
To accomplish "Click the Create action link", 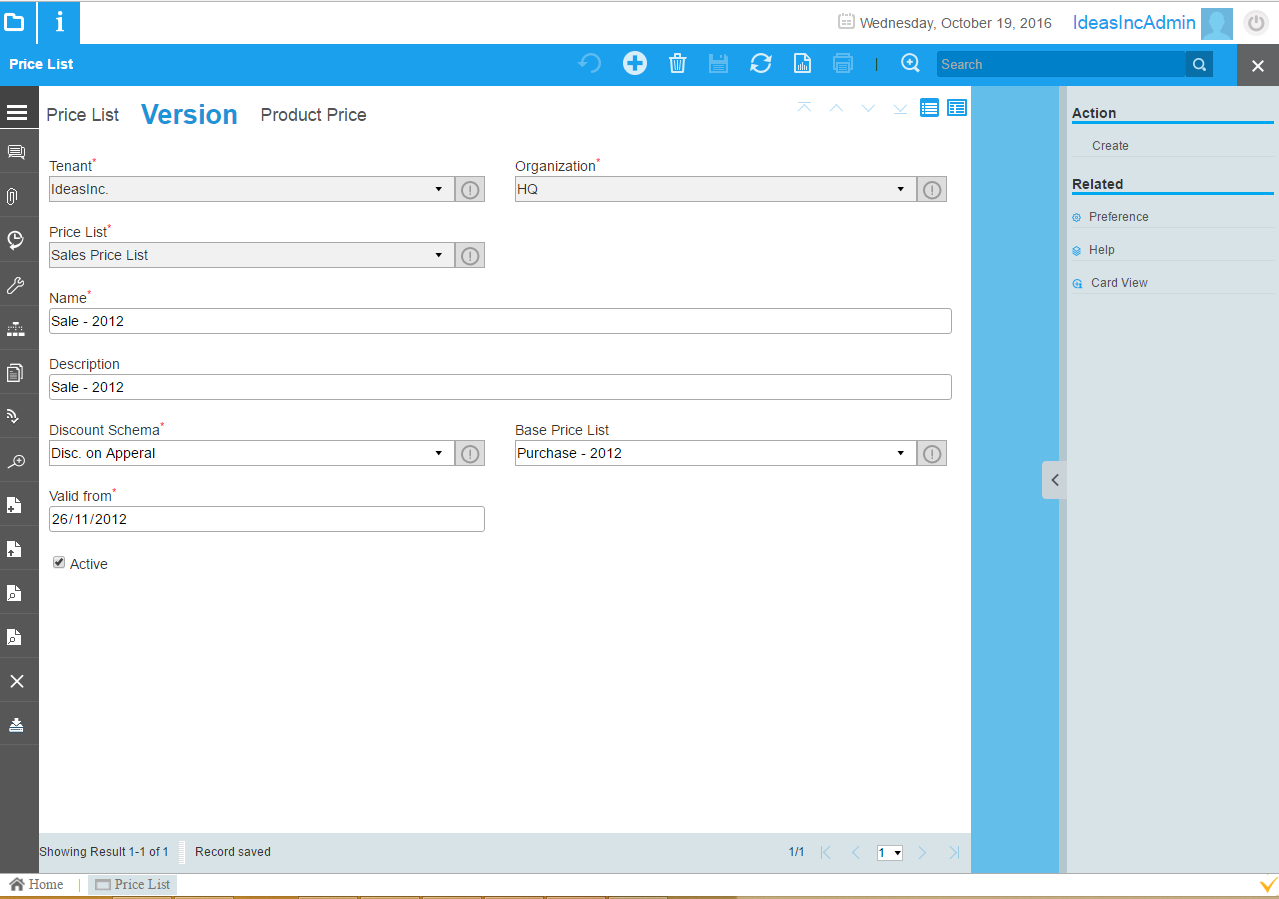I will [1110, 146].
